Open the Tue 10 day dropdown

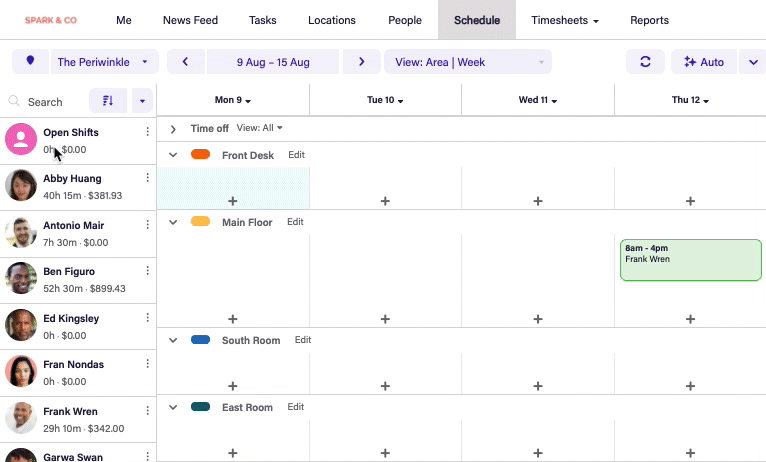pos(385,100)
